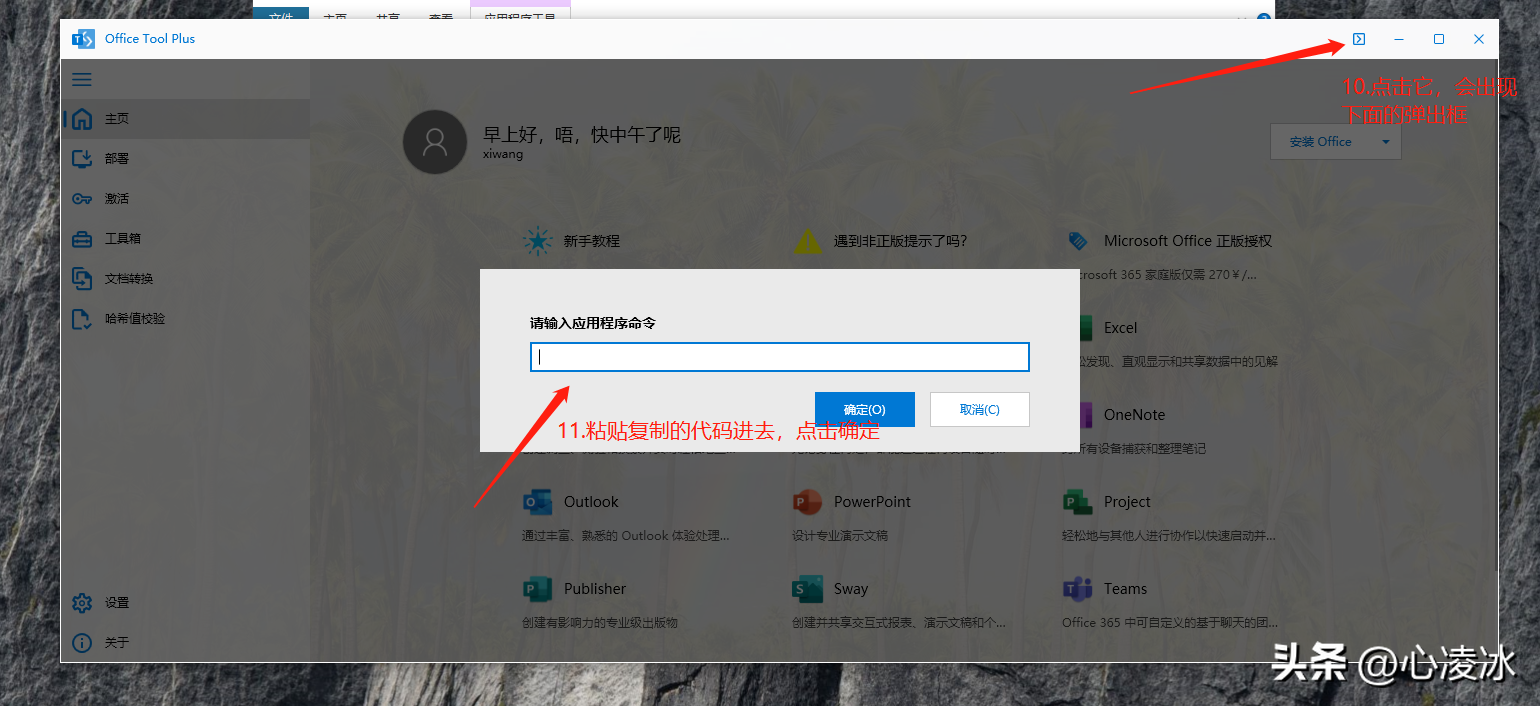
Task: Open the 激活 page in sidebar
Action: tap(185, 199)
